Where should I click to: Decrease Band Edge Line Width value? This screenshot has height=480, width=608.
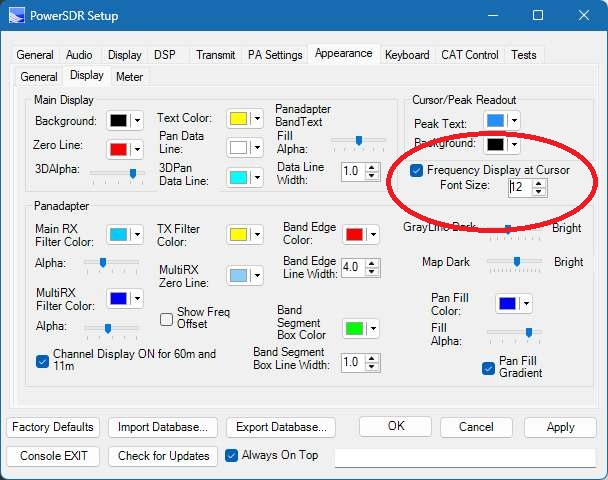372,272
